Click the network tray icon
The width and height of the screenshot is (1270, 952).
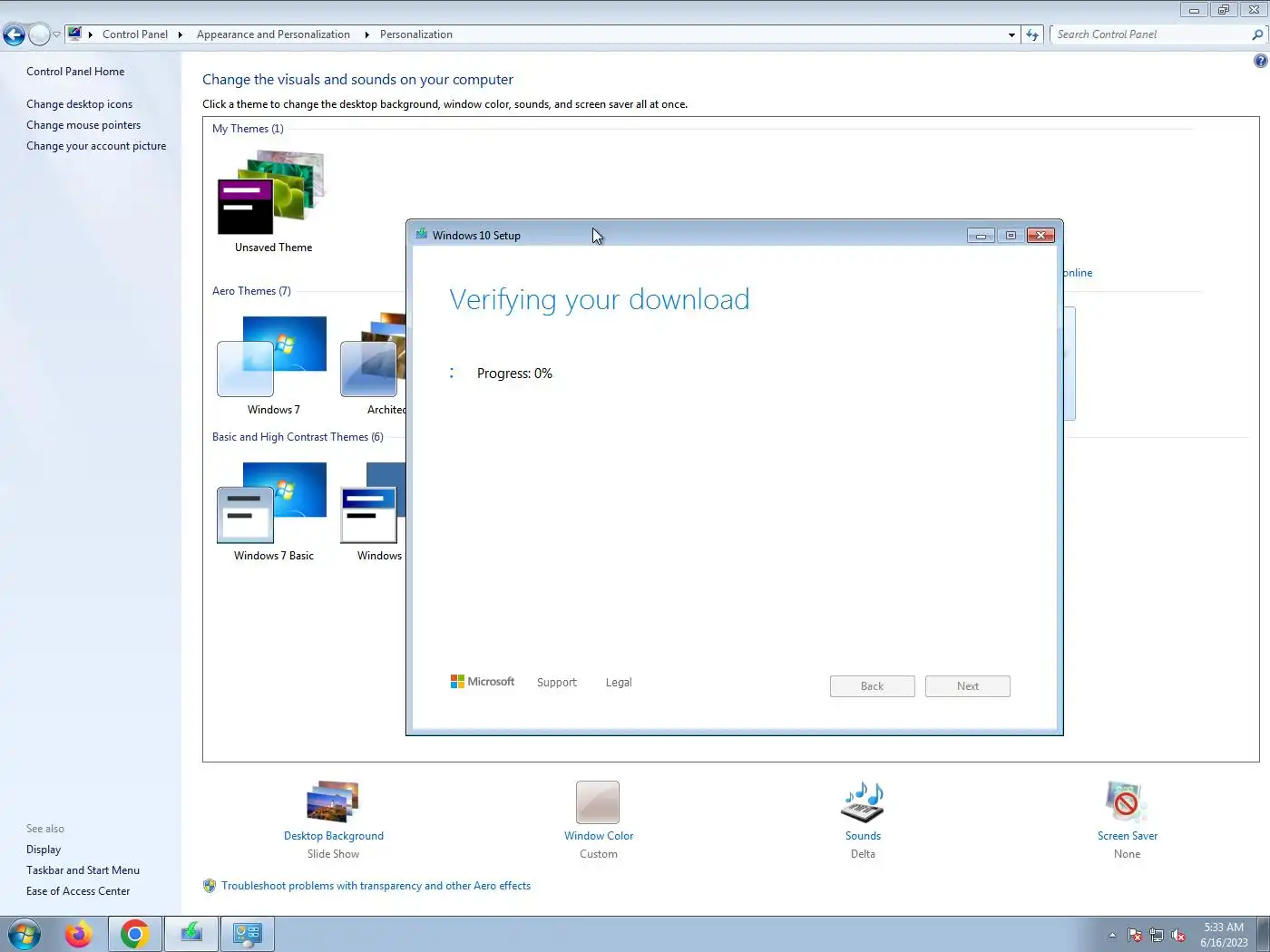(1156, 935)
